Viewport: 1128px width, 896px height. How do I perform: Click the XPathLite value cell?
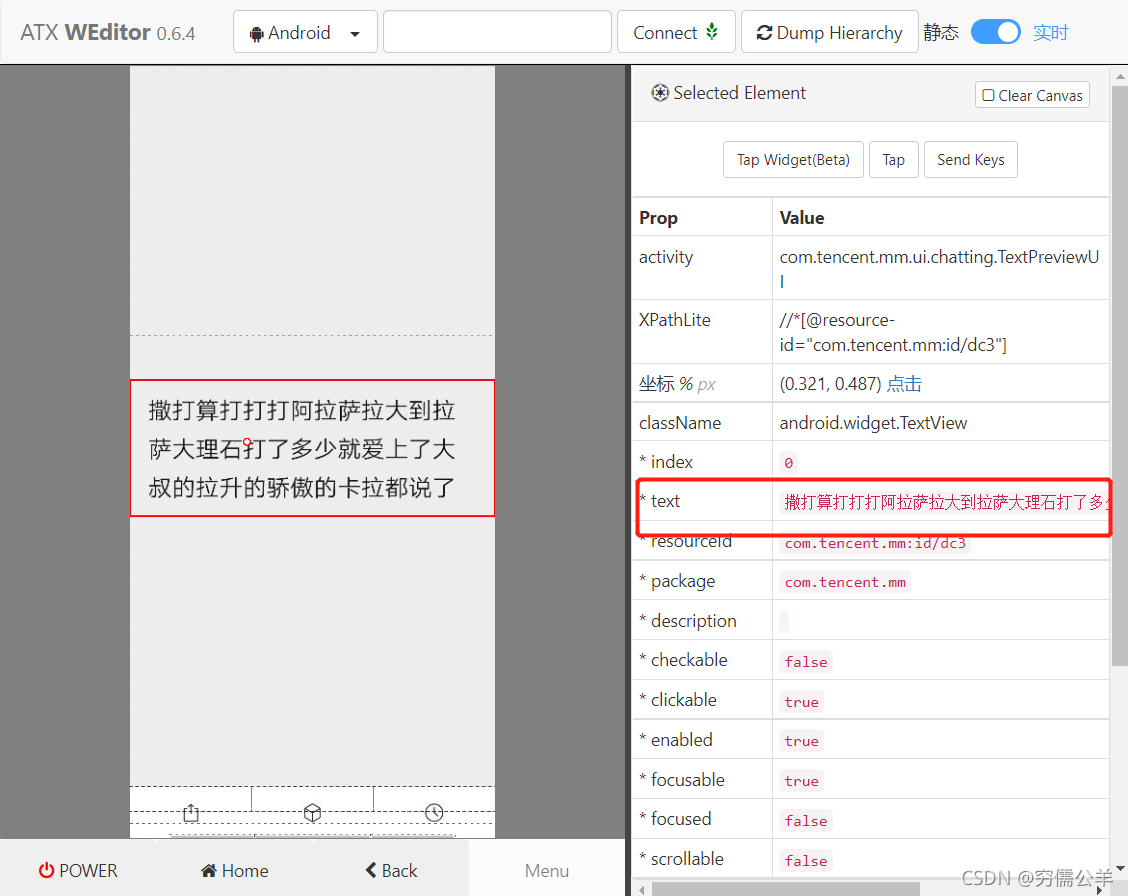940,332
